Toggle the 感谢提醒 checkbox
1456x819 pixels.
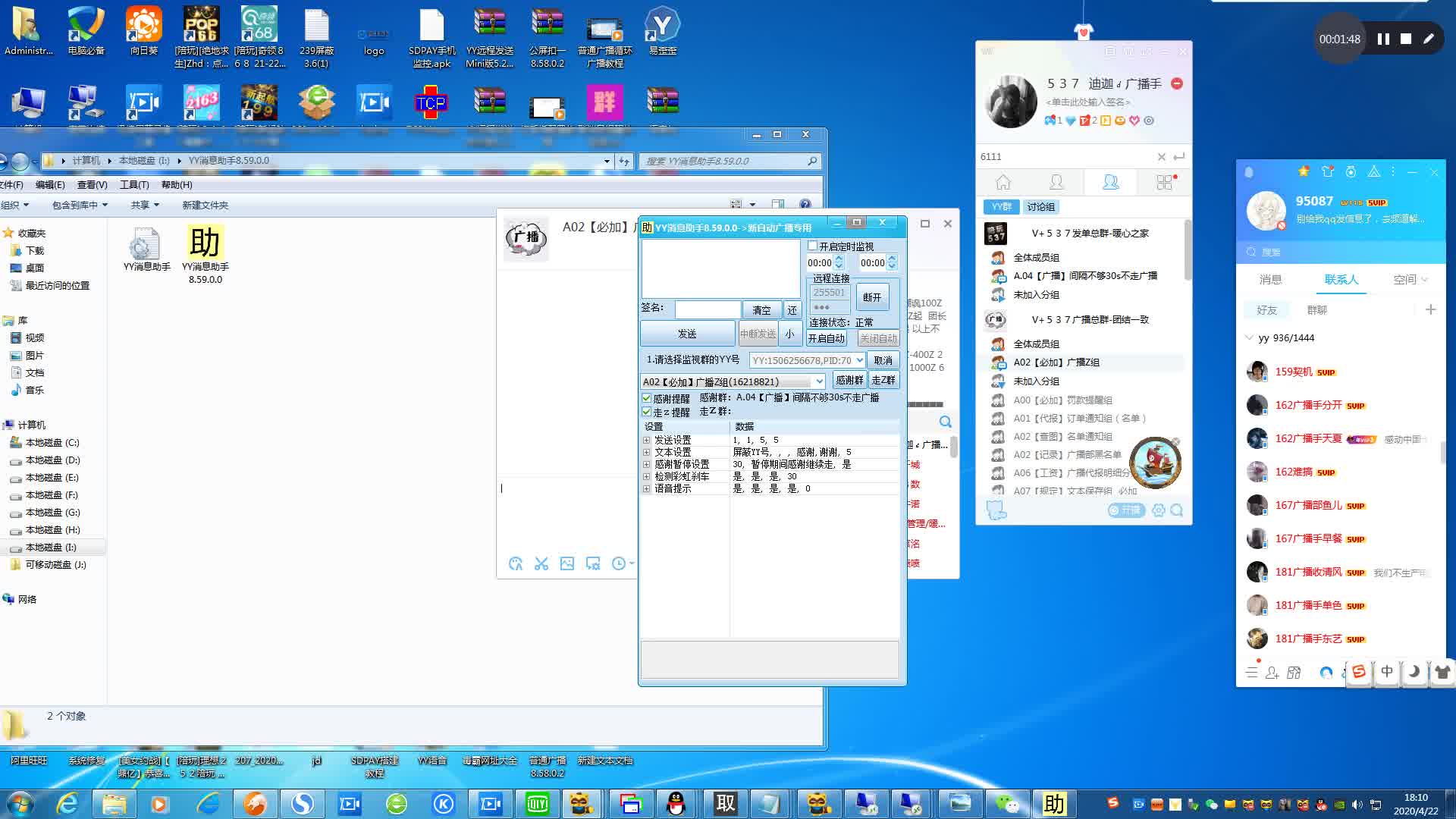coord(647,398)
